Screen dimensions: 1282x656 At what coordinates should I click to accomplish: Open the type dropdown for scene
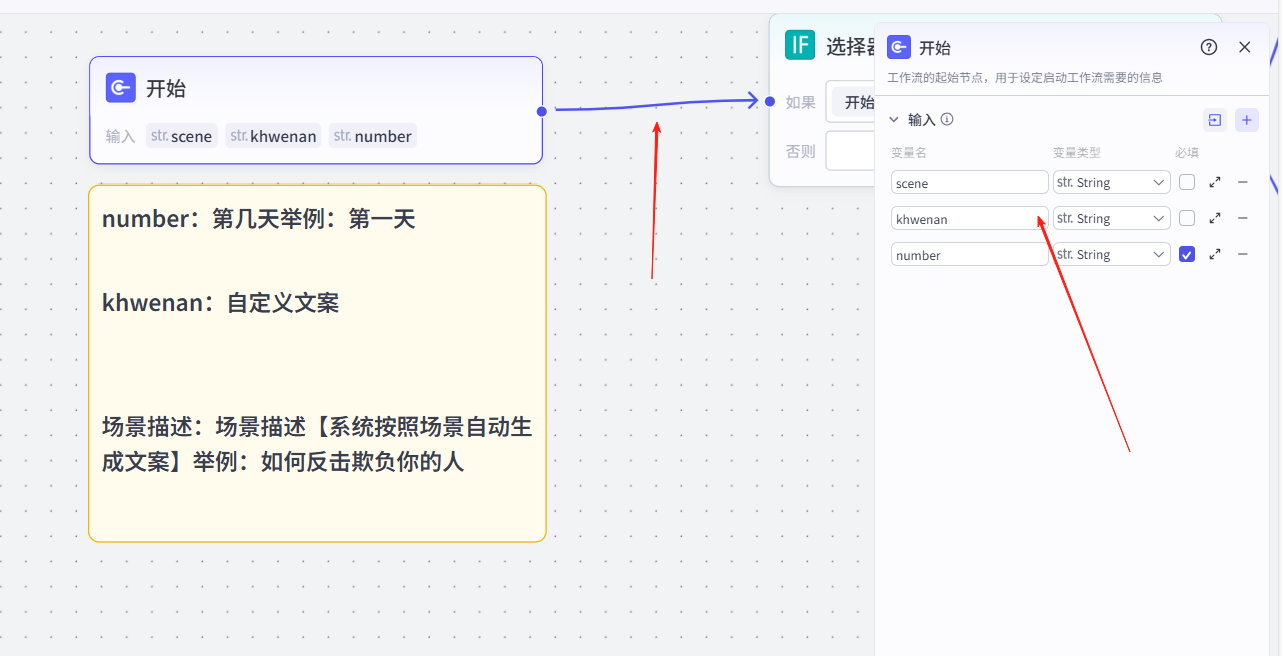click(x=1111, y=182)
